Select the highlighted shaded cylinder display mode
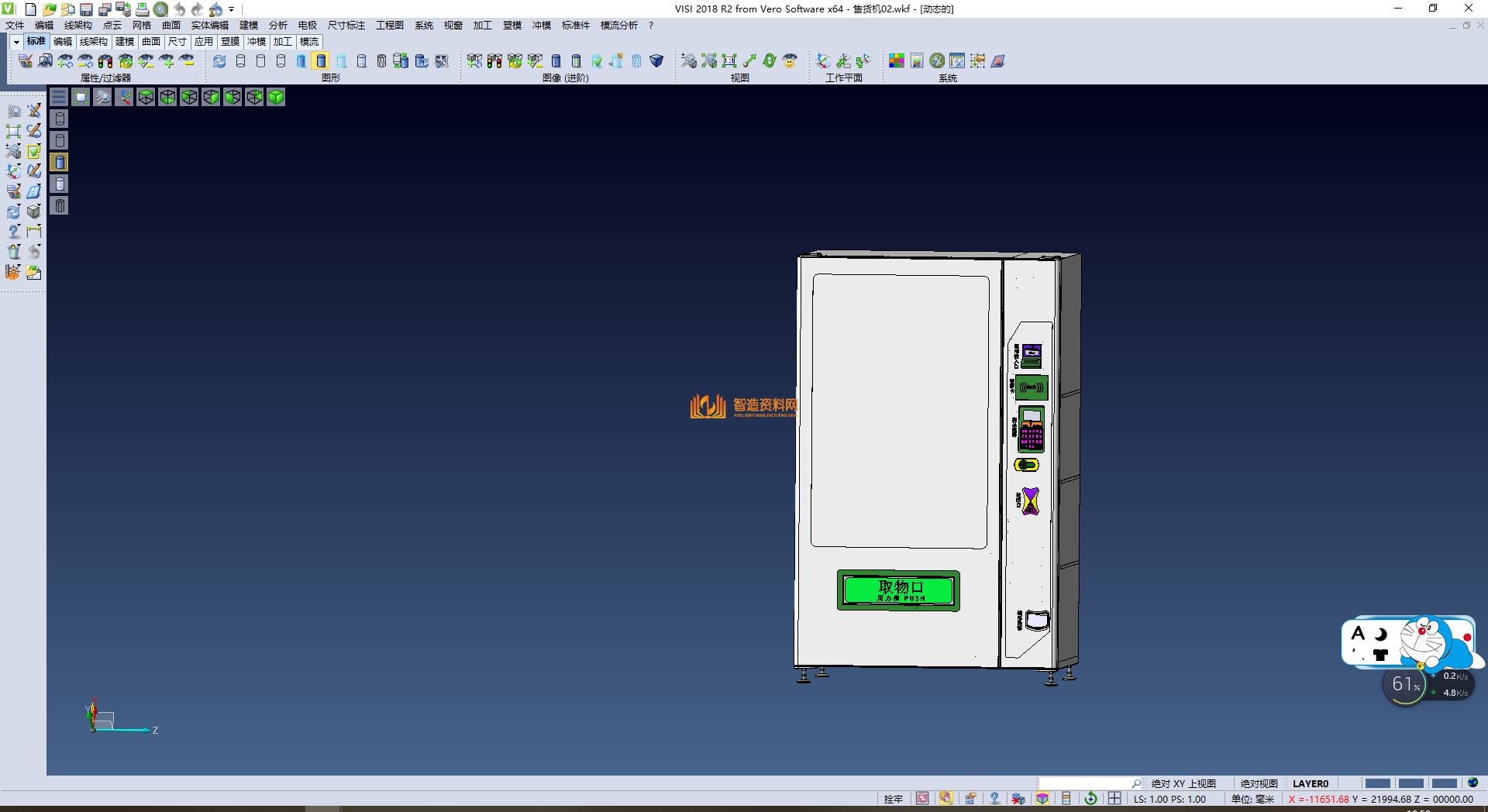 click(321, 61)
